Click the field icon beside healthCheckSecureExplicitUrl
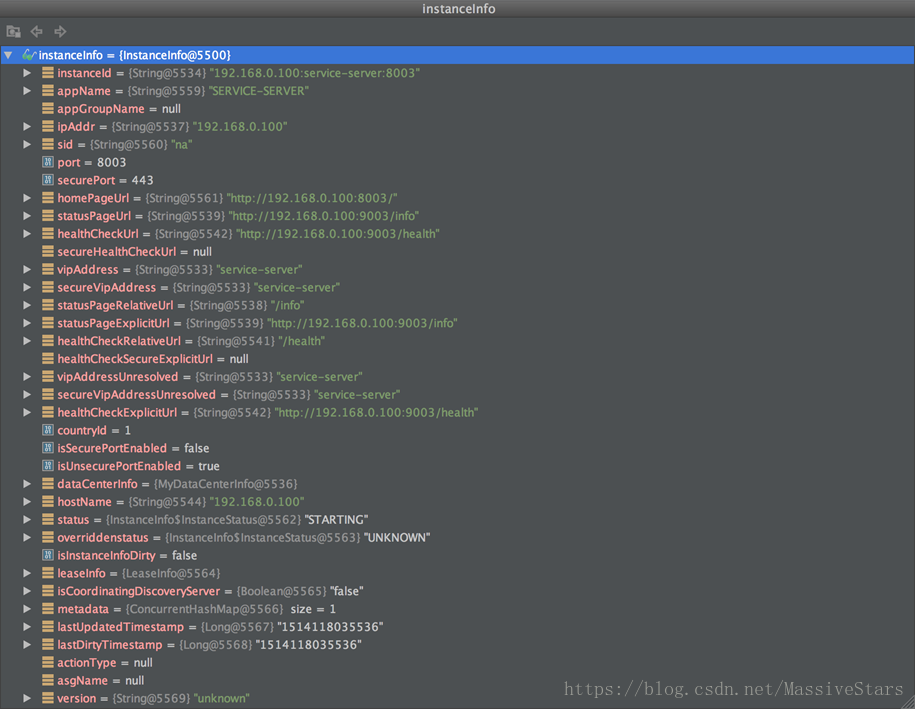The image size is (915, 709). 48,359
